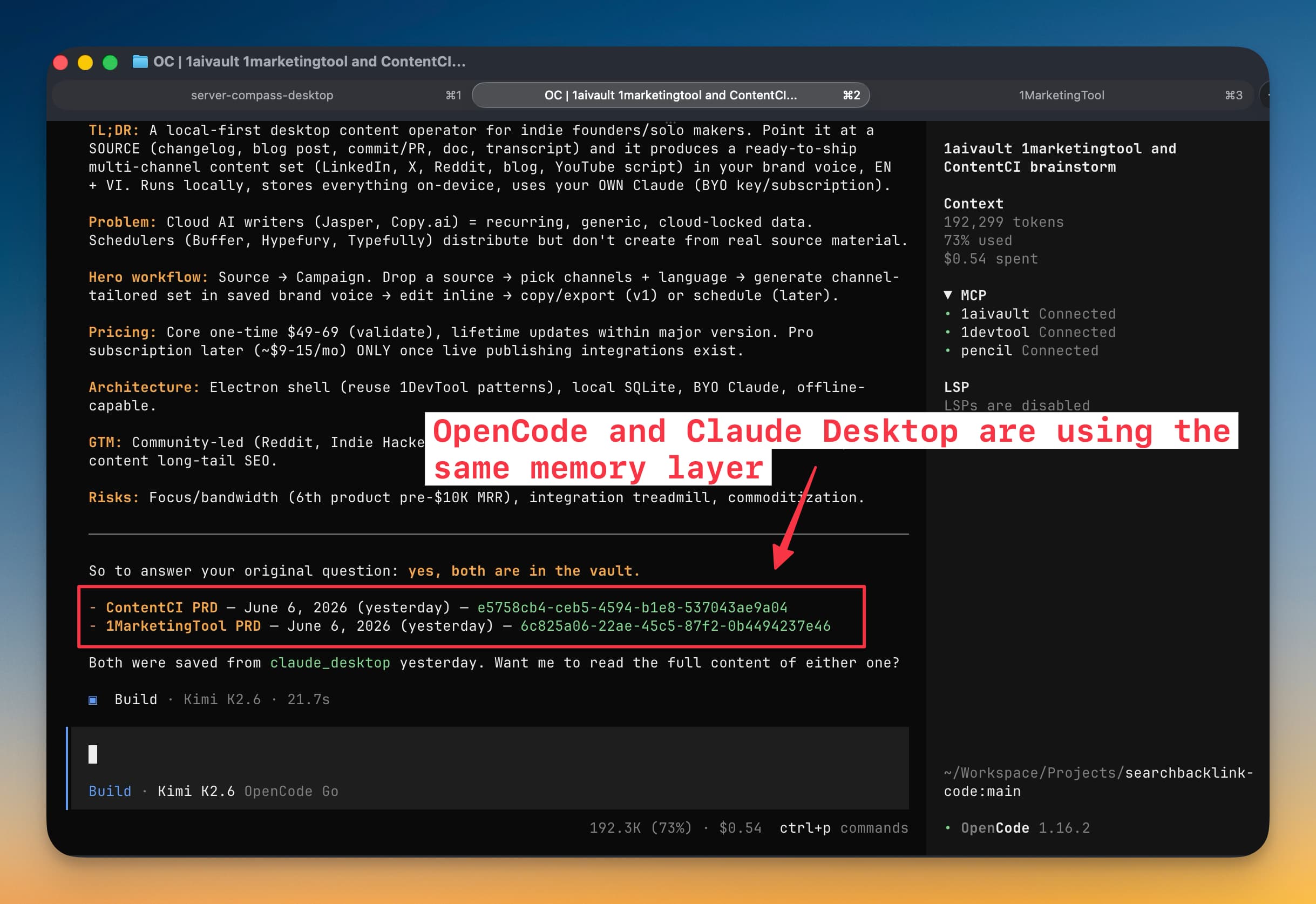This screenshot has height=904, width=1316.
Task: Click the 73% used context value
Action: point(978,240)
